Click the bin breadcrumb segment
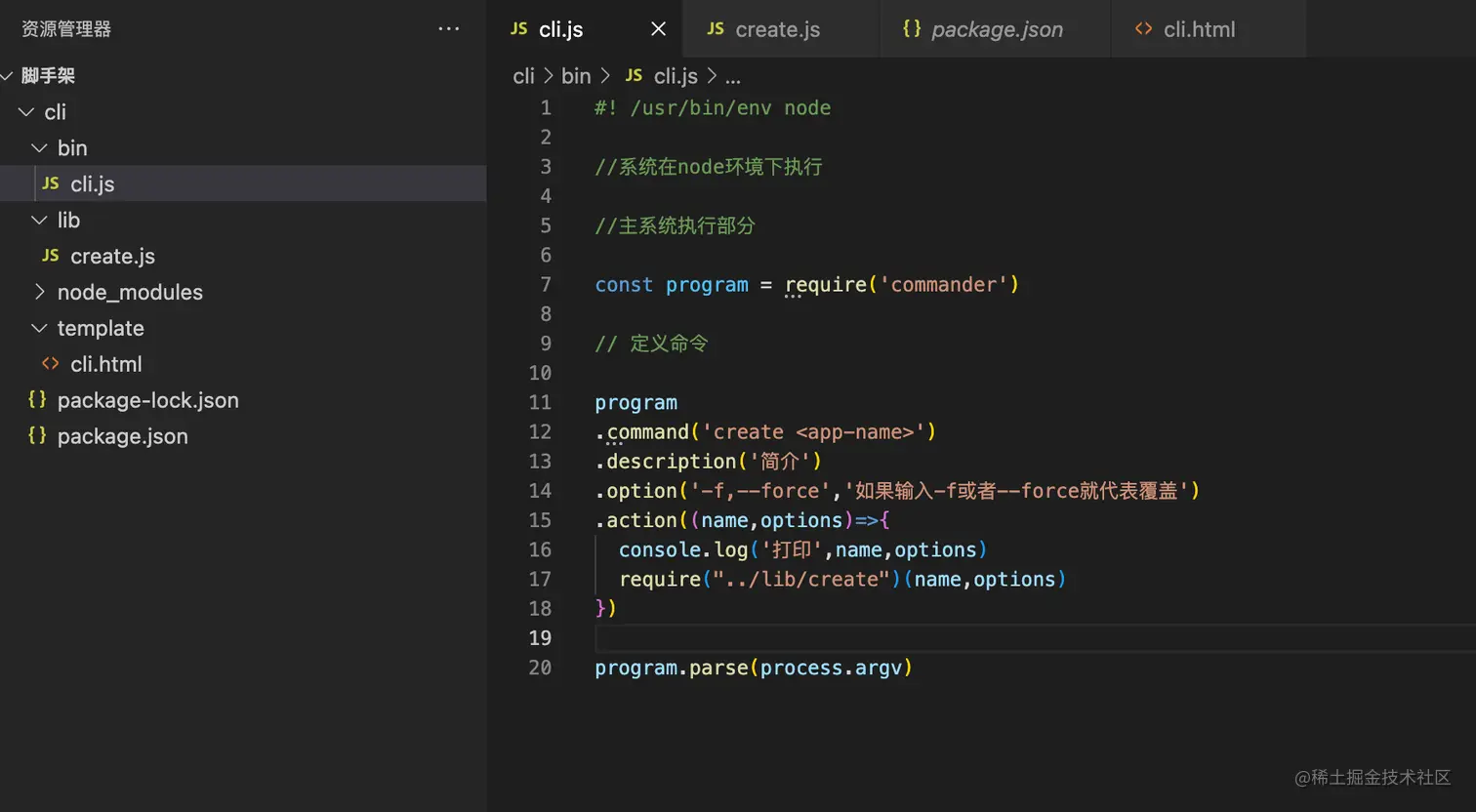This screenshot has width=1476, height=812. [x=576, y=76]
